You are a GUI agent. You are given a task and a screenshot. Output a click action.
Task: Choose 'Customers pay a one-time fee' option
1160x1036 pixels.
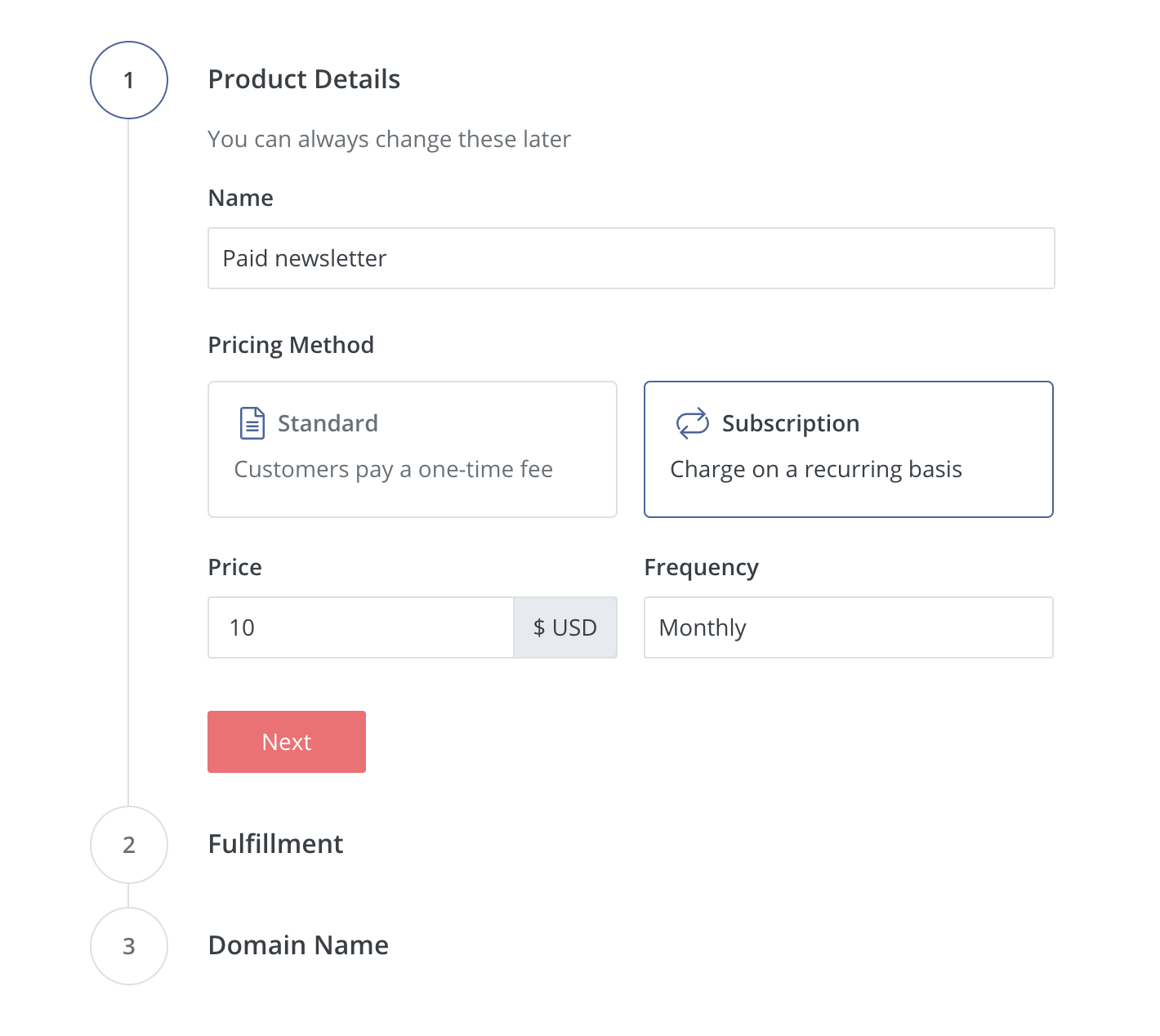(393, 470)
